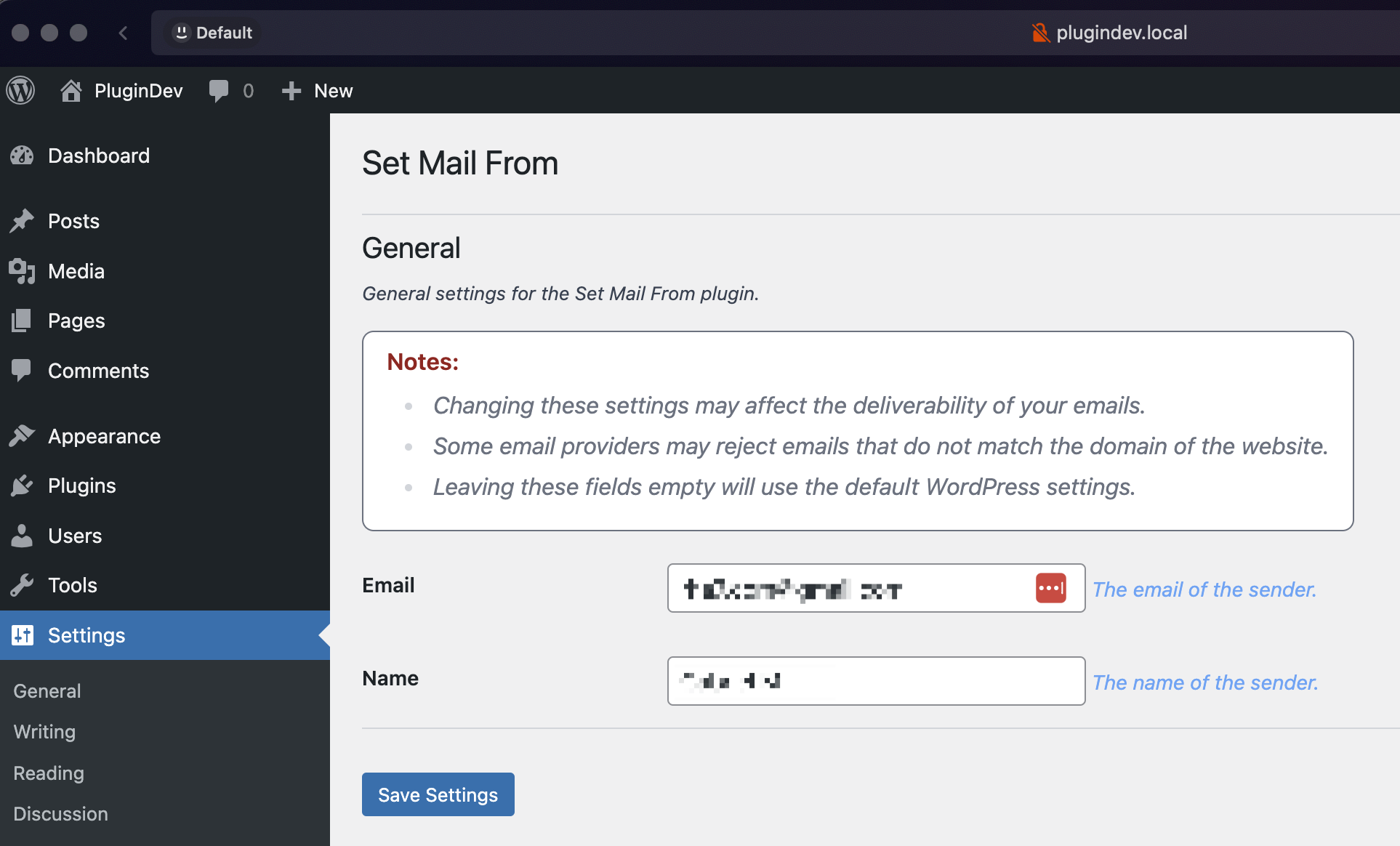Click the Settings menu icon
Screen dimensions: 1400x846
(22, 635)
